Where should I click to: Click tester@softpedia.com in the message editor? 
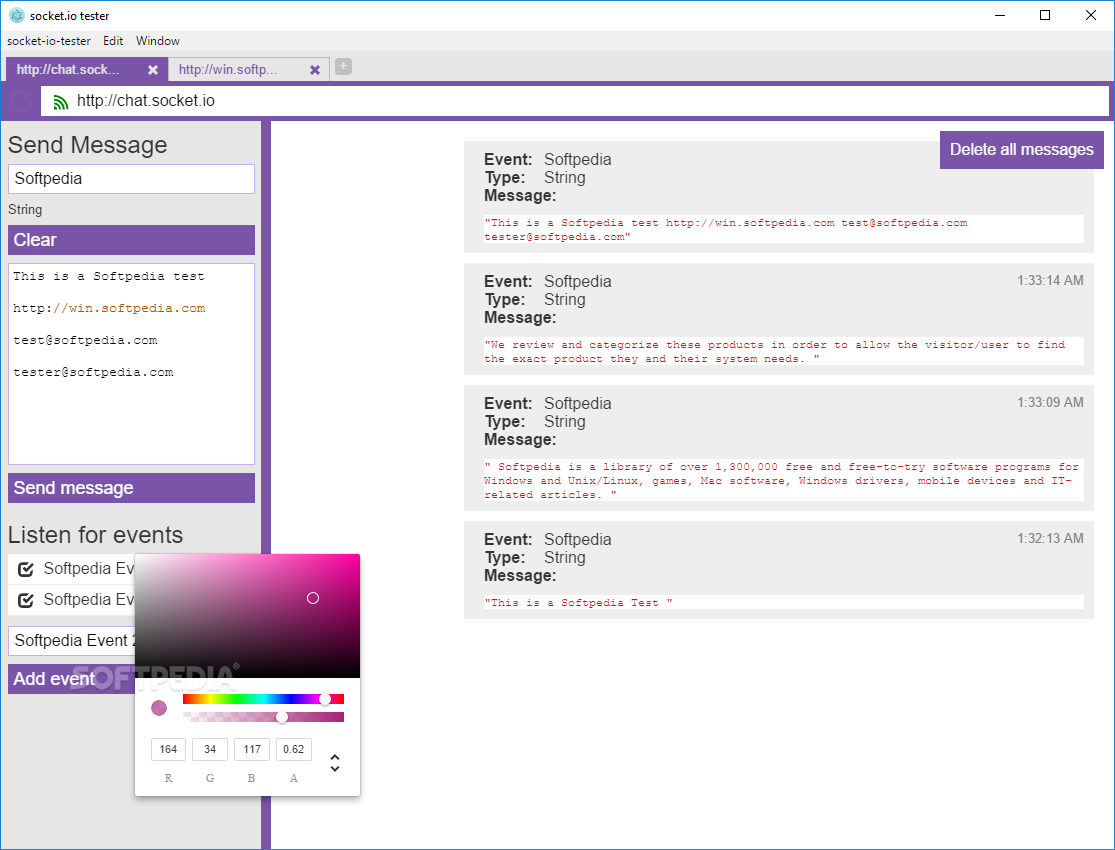click(x=93, y=373)
